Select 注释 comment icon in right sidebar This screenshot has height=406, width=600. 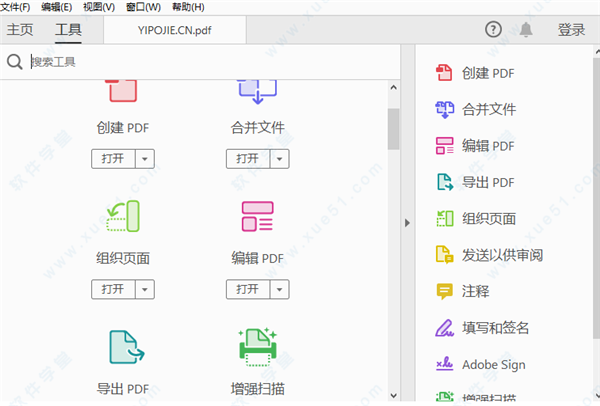444,291
